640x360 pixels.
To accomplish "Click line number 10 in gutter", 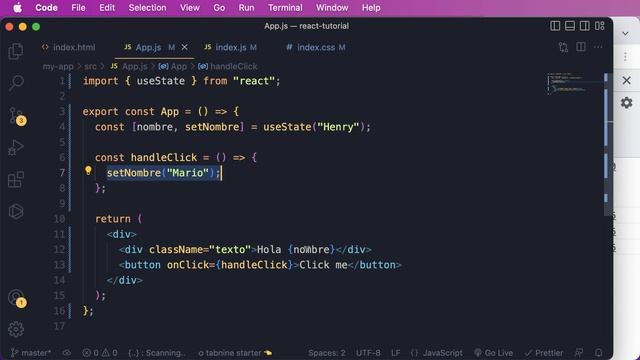I will [59, 219].
